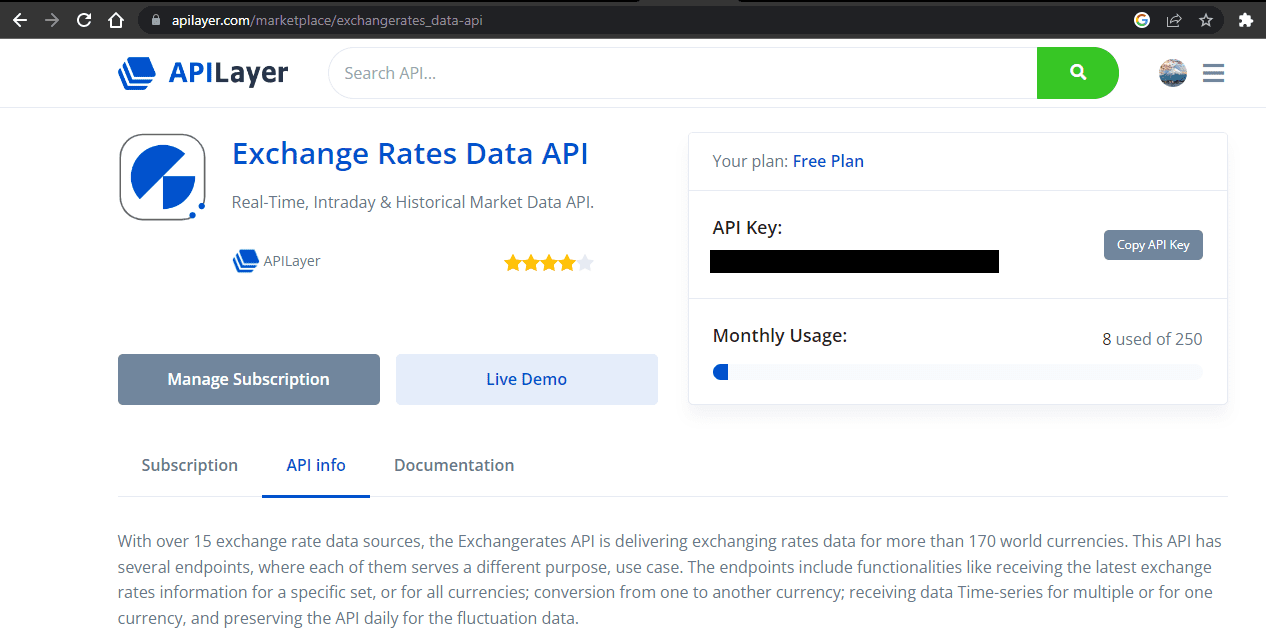The height and width of the screenshot is (634, 1266).
Task: Open the Free Plan link
Action: [x=828, y=160]
